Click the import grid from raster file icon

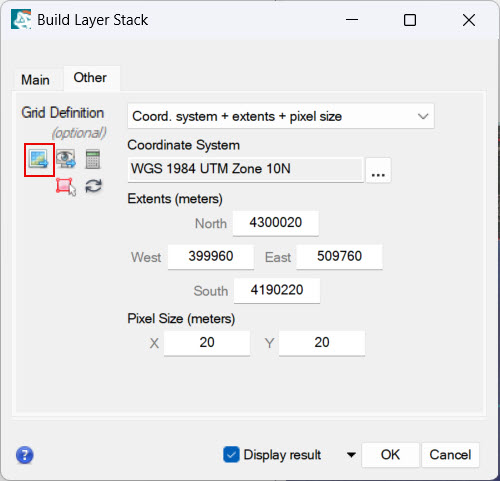(x=39, y=159)
